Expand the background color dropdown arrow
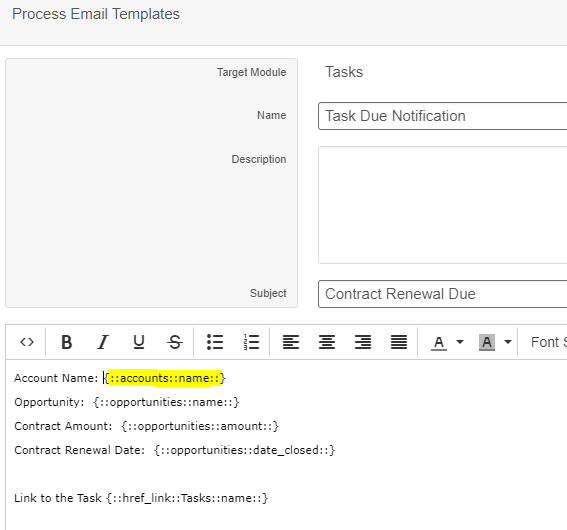 (508, 342)
